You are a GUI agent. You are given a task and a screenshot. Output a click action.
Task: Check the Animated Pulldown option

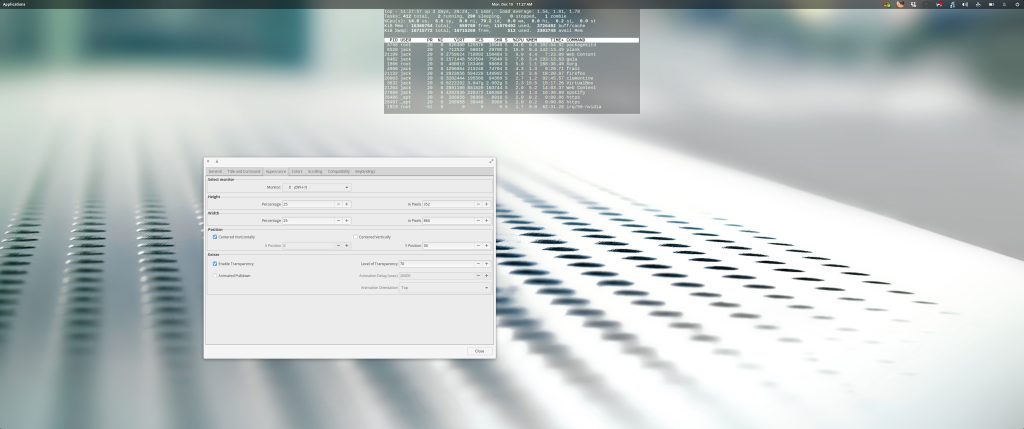(215, 275)
